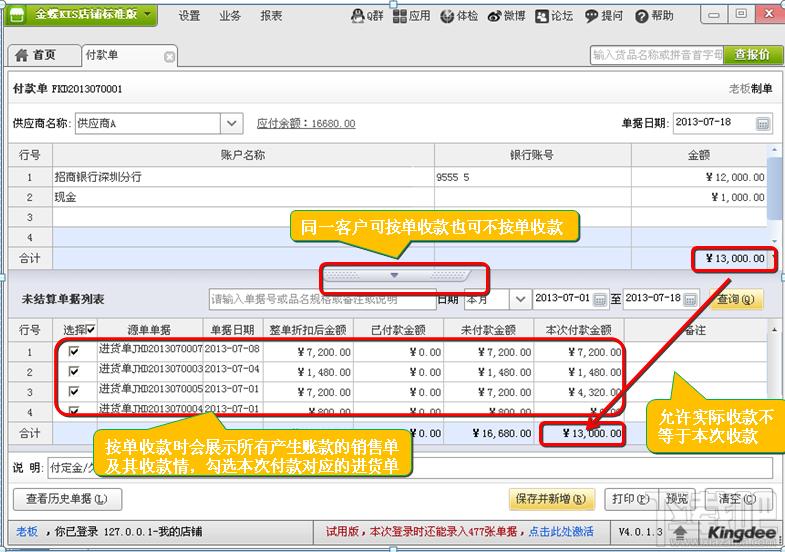
Task: Click the 预览 button
Action: click(x=677, y=499)
